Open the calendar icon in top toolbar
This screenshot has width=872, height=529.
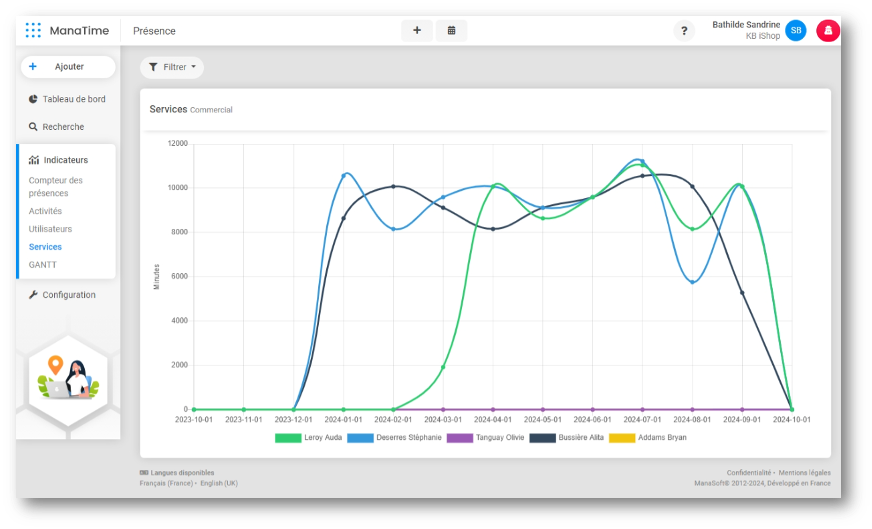pos(452,31)
